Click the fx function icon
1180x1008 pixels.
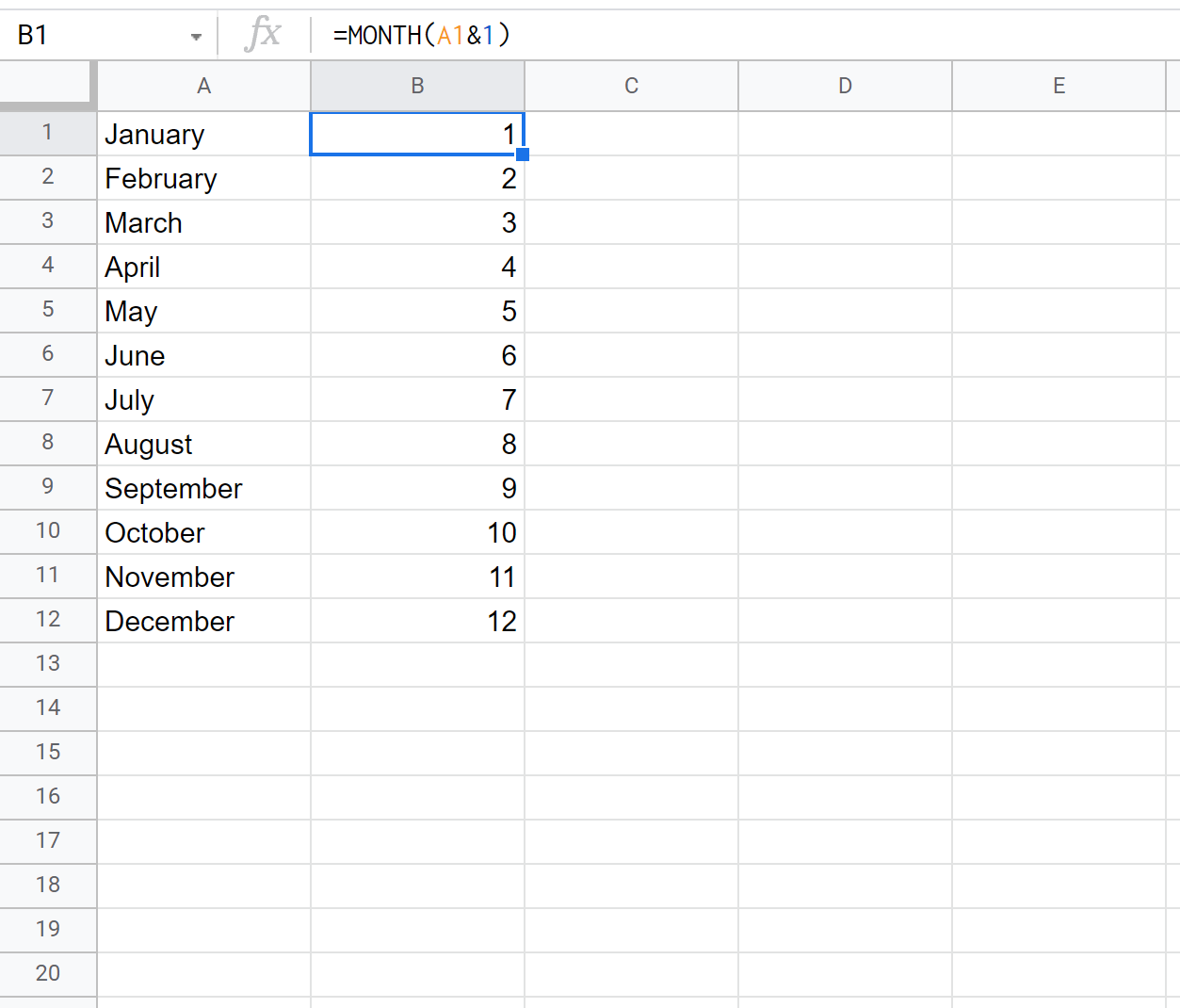point(263,35)
